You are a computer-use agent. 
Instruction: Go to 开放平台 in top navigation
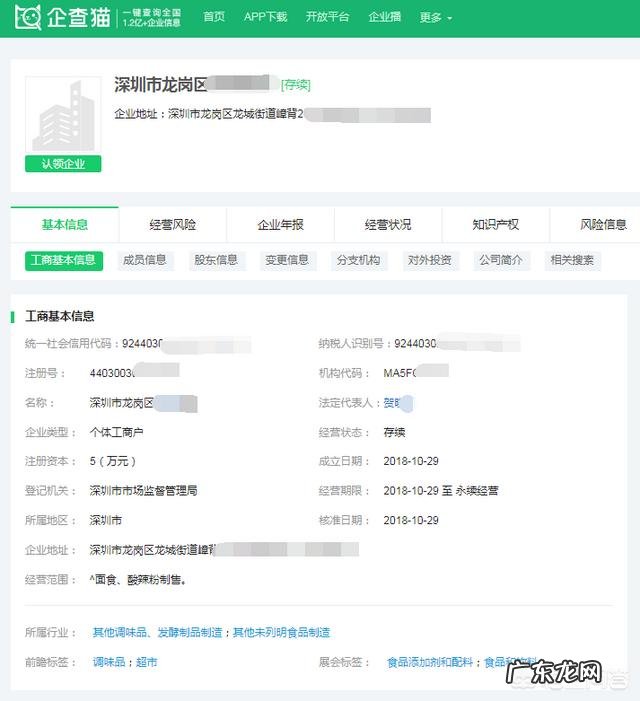[x=327, y=17]
